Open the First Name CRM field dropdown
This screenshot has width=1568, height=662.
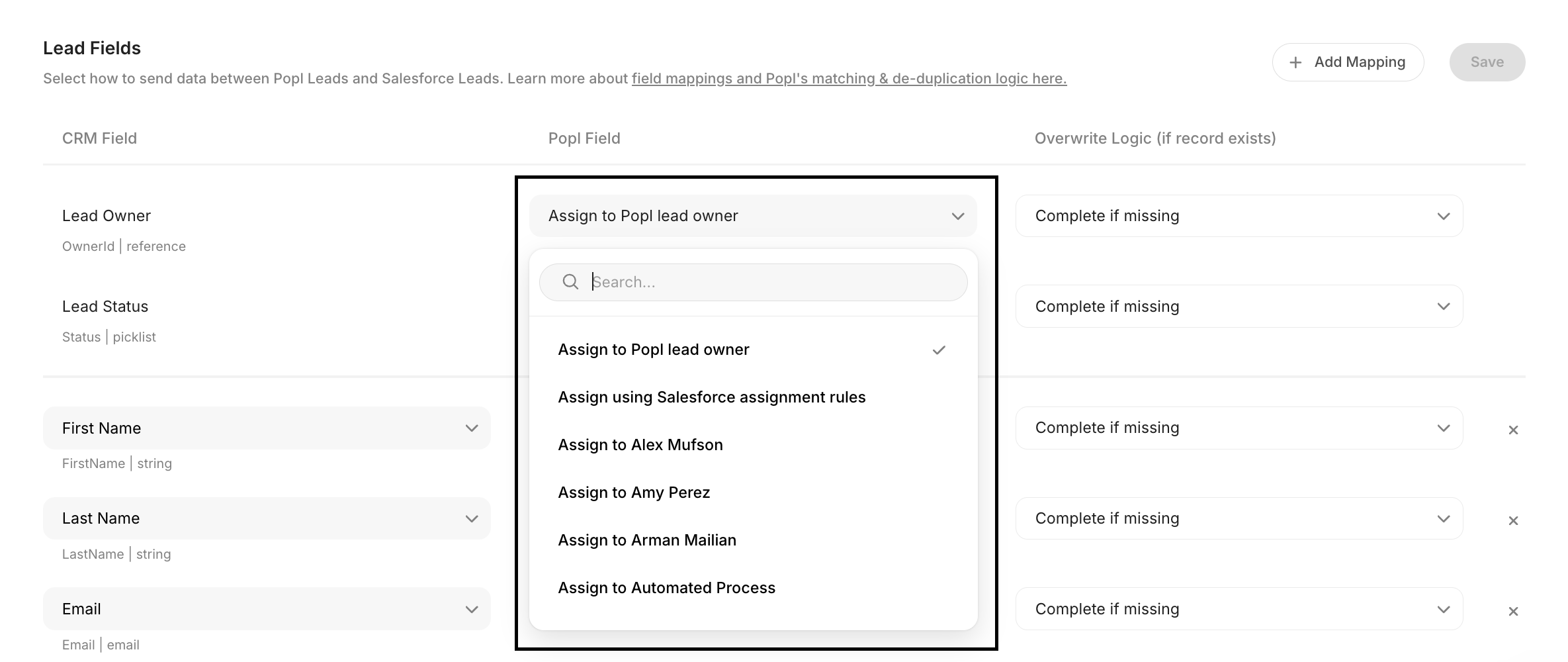coord(267,428)
